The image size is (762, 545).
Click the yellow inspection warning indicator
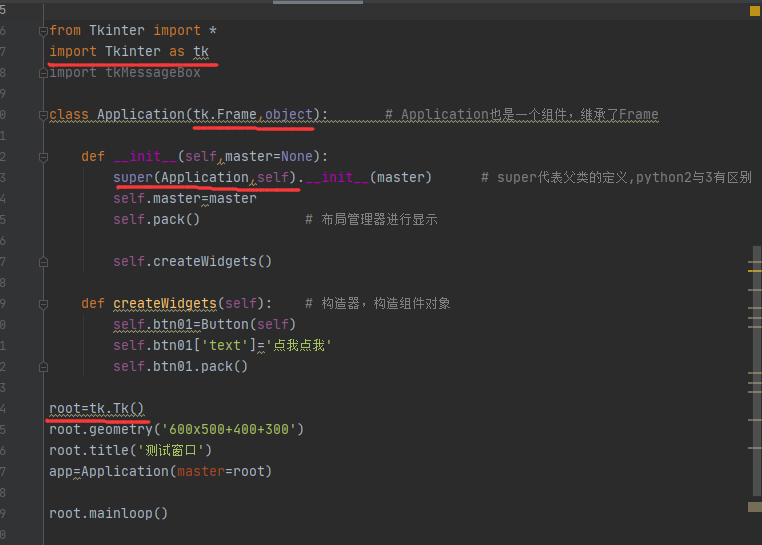pyautogui.click(x=755, y=11)
